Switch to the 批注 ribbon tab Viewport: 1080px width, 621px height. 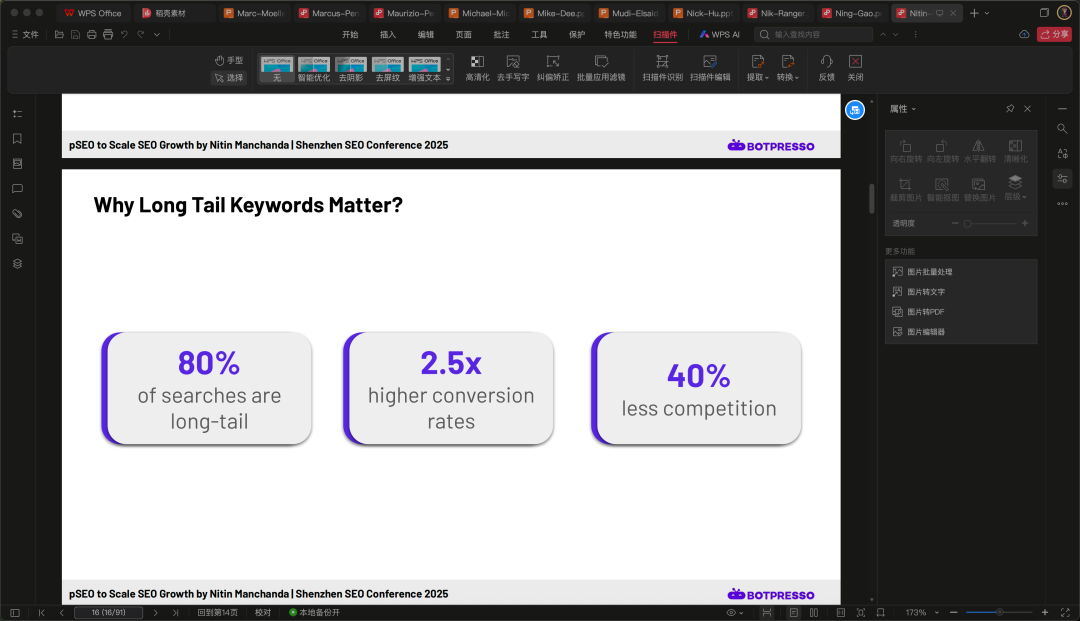tap(501, 34)
